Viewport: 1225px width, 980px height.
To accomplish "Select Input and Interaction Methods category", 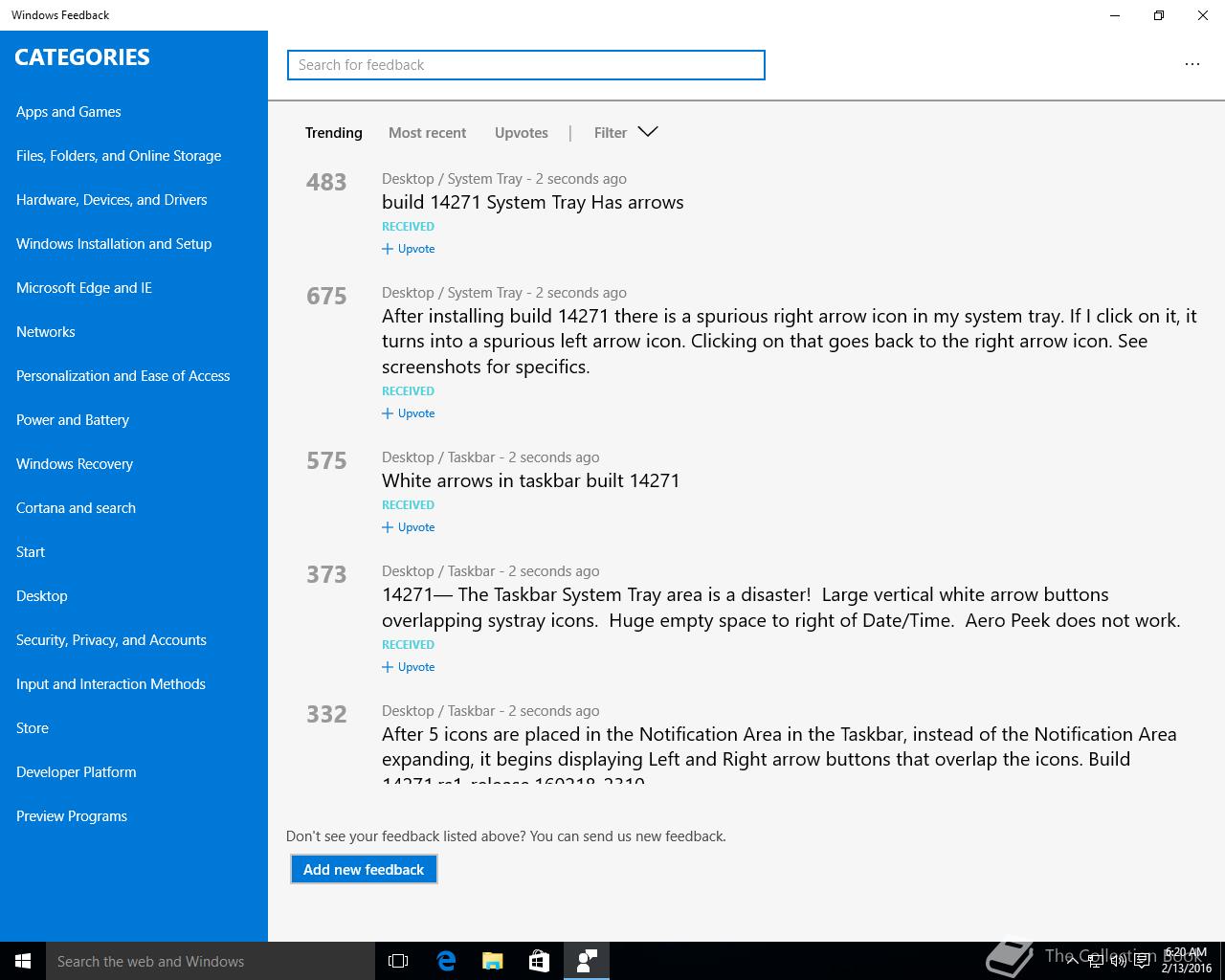I will (111, 684).
